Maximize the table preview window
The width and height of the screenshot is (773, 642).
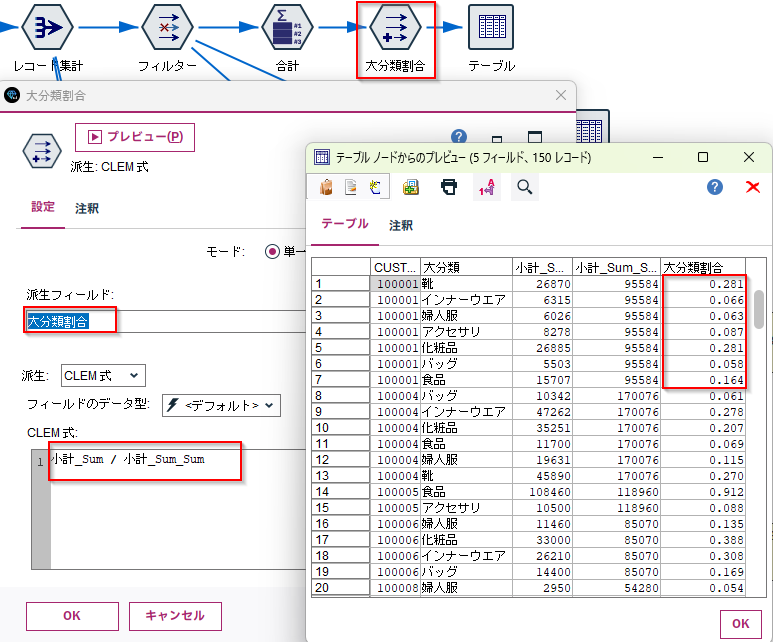coord(703,157)
